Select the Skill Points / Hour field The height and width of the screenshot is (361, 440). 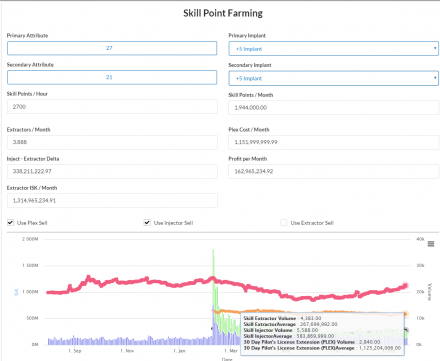[112, 107]
